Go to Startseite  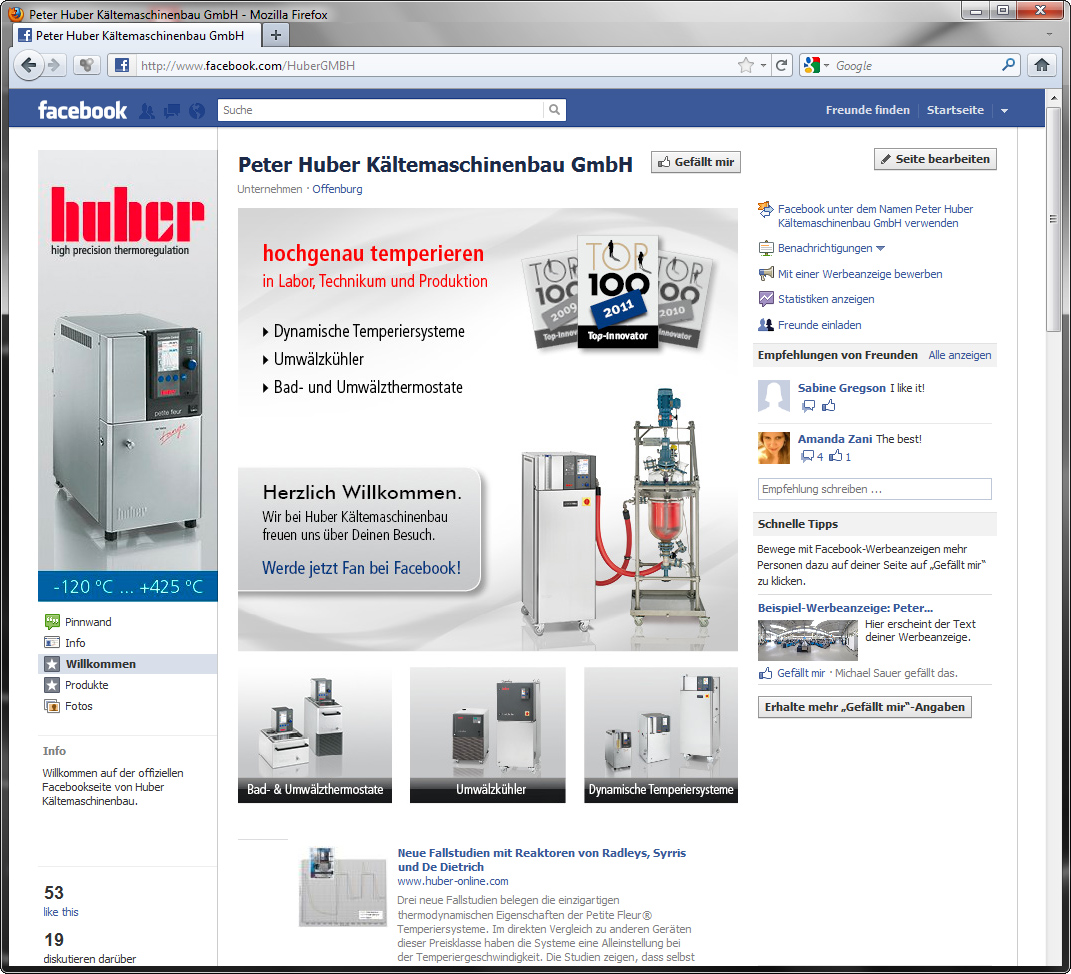click(x=955, y=110)
